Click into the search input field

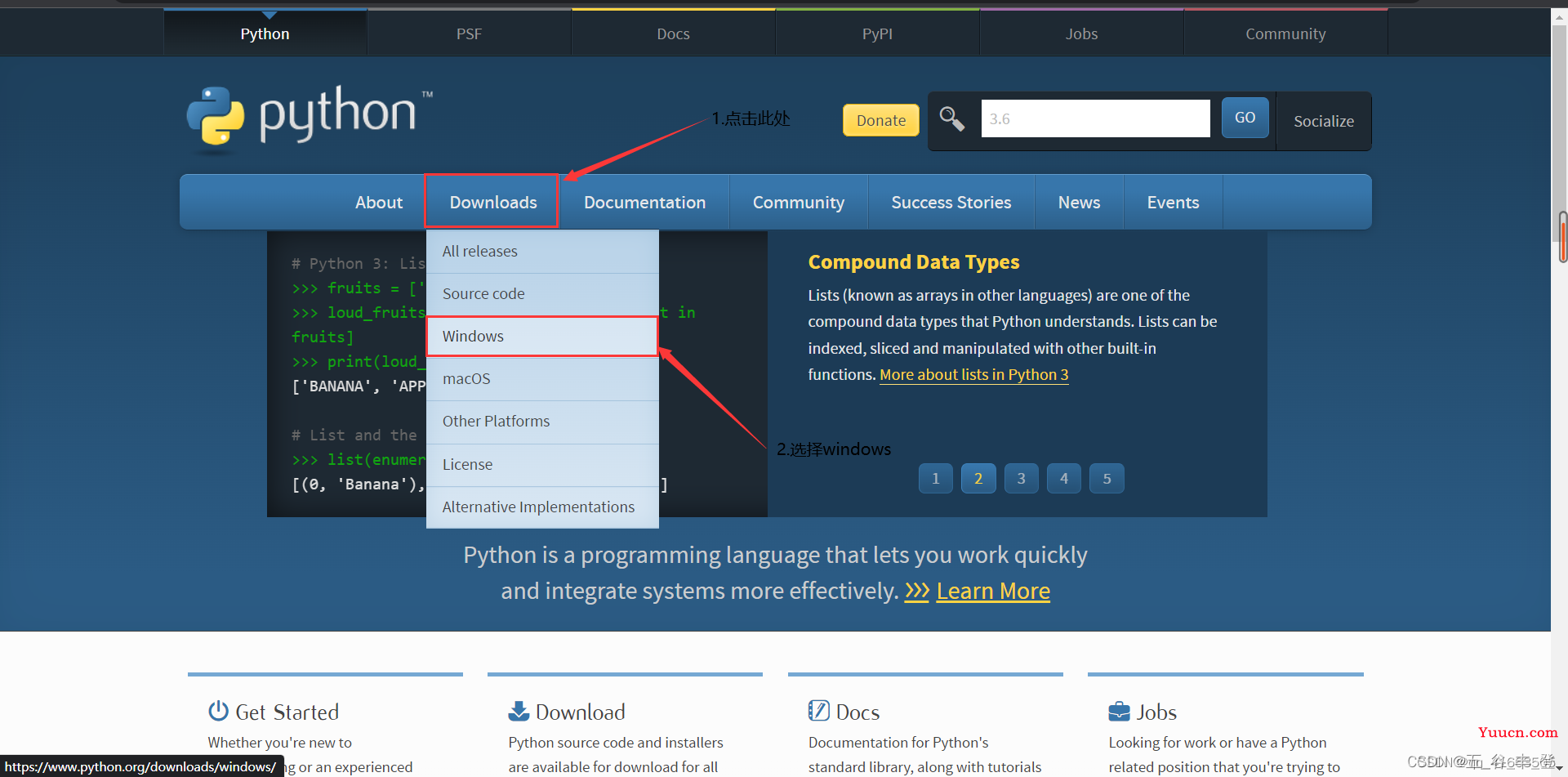click(x=1095, y=118)
